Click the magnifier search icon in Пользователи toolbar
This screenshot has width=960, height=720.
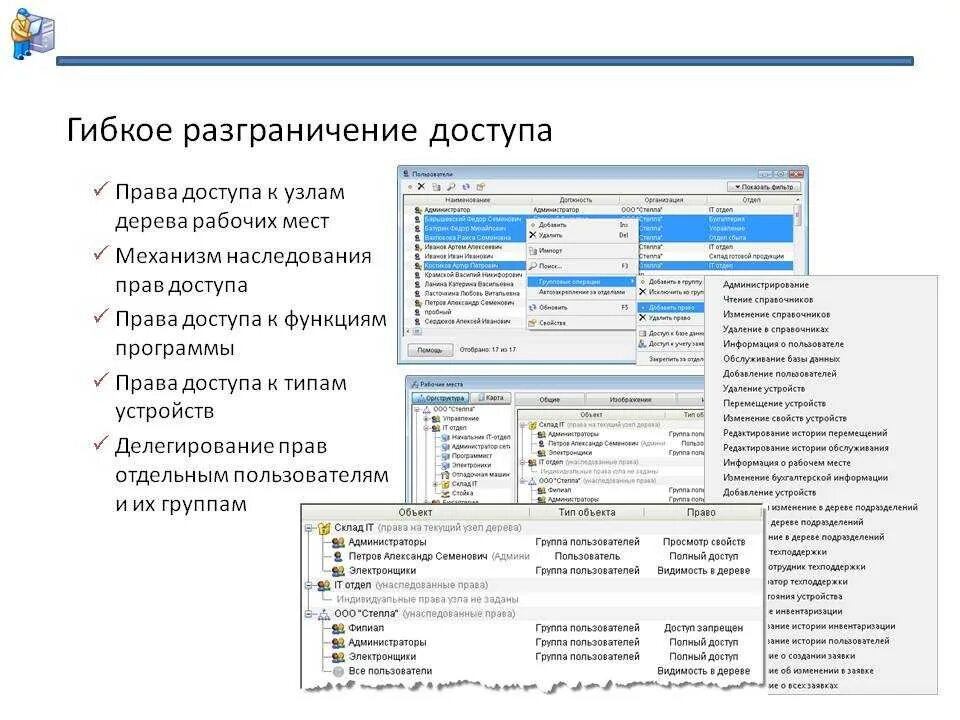[451, 187]
